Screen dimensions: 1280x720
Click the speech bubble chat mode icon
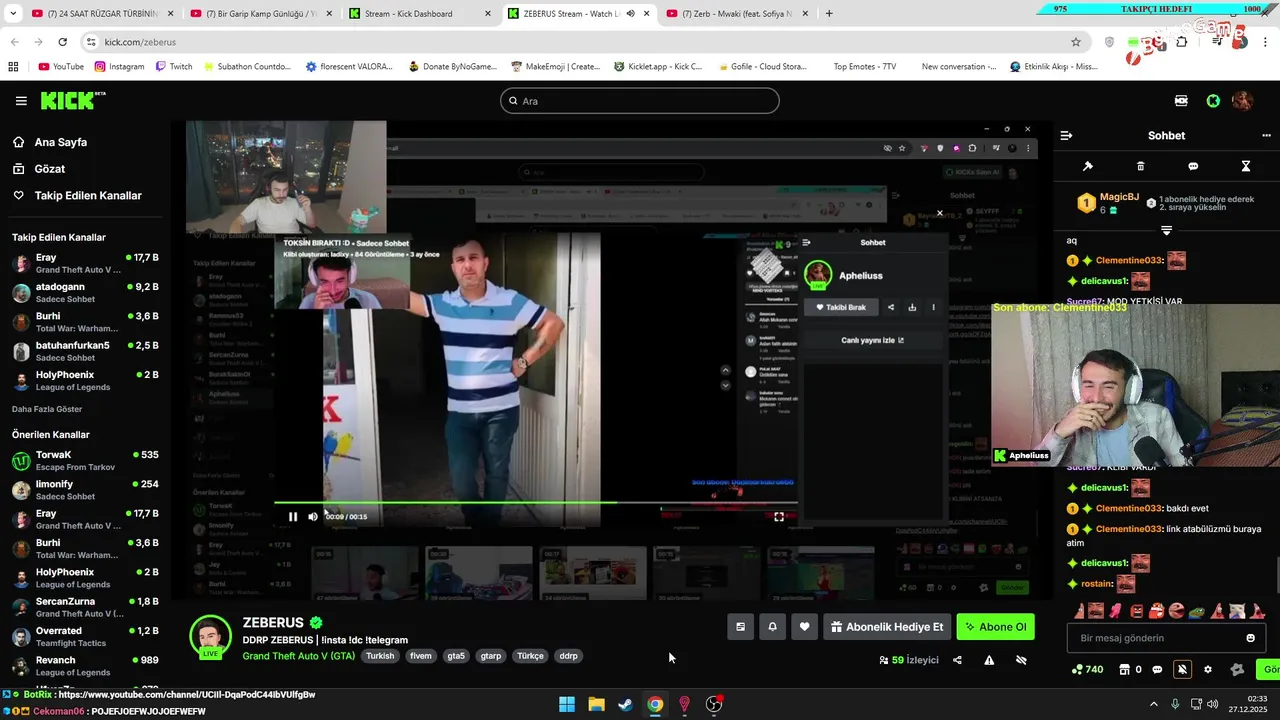click(1193, 166)
